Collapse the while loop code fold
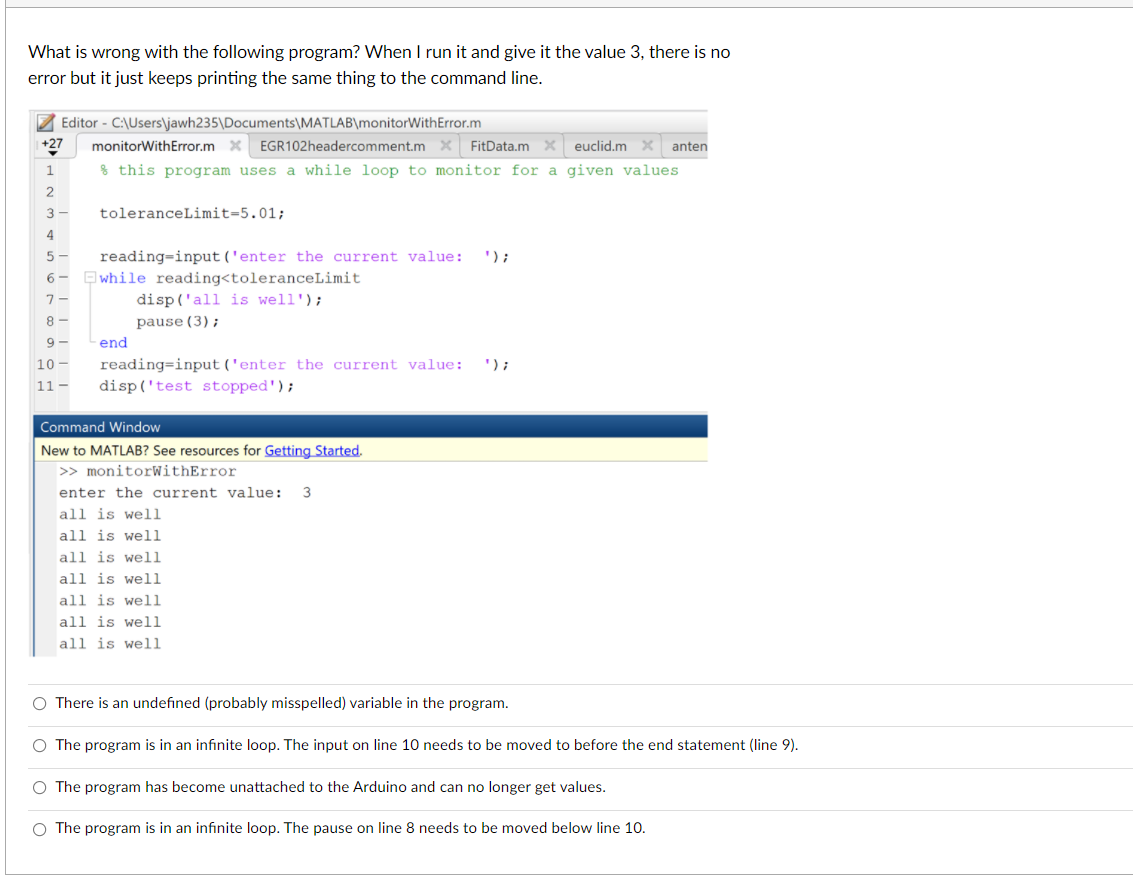 coord(91,278)
